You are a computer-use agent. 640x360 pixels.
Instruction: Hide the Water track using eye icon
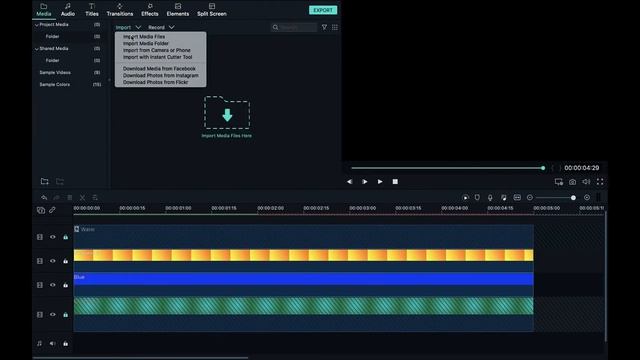[x=53, y=237]
